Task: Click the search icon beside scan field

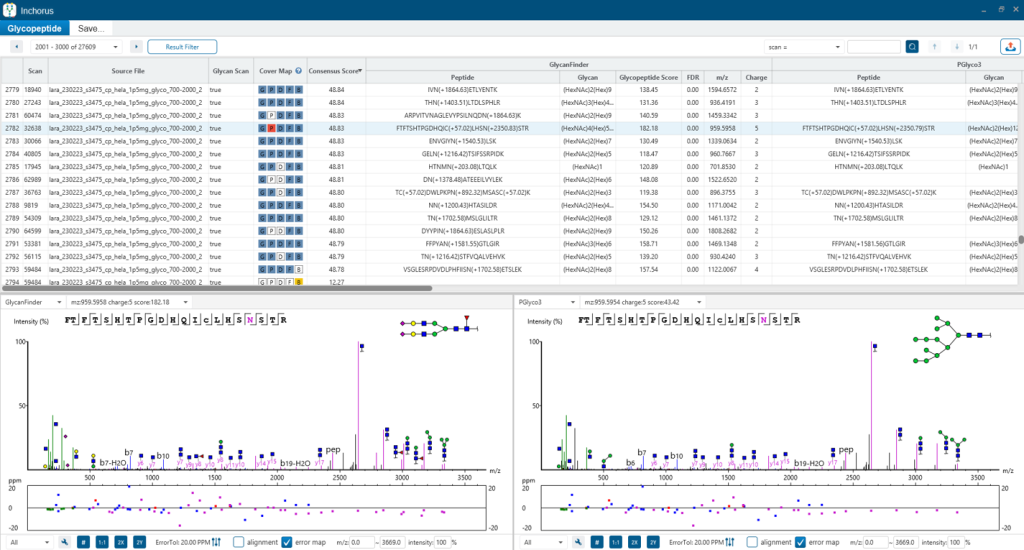Action: coord(912,46)
